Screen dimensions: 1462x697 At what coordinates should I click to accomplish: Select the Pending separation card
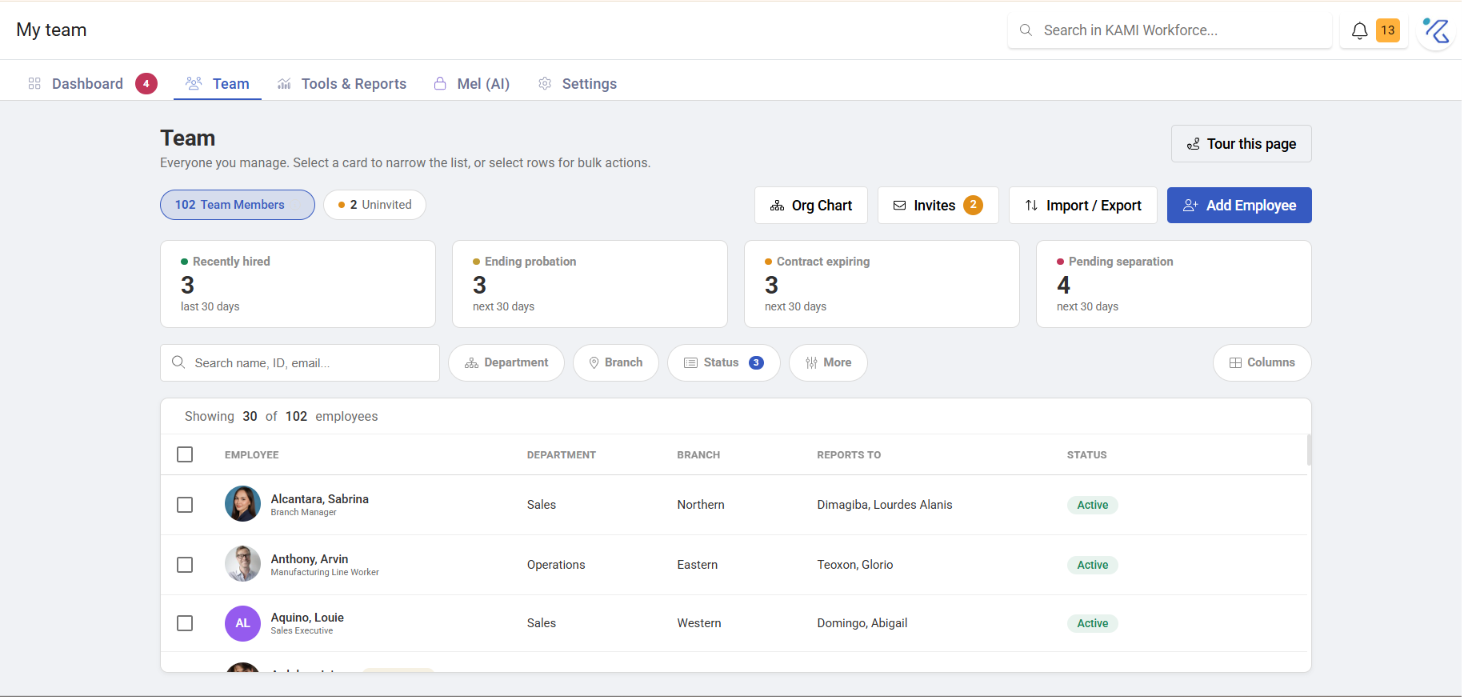[1173, 284]
